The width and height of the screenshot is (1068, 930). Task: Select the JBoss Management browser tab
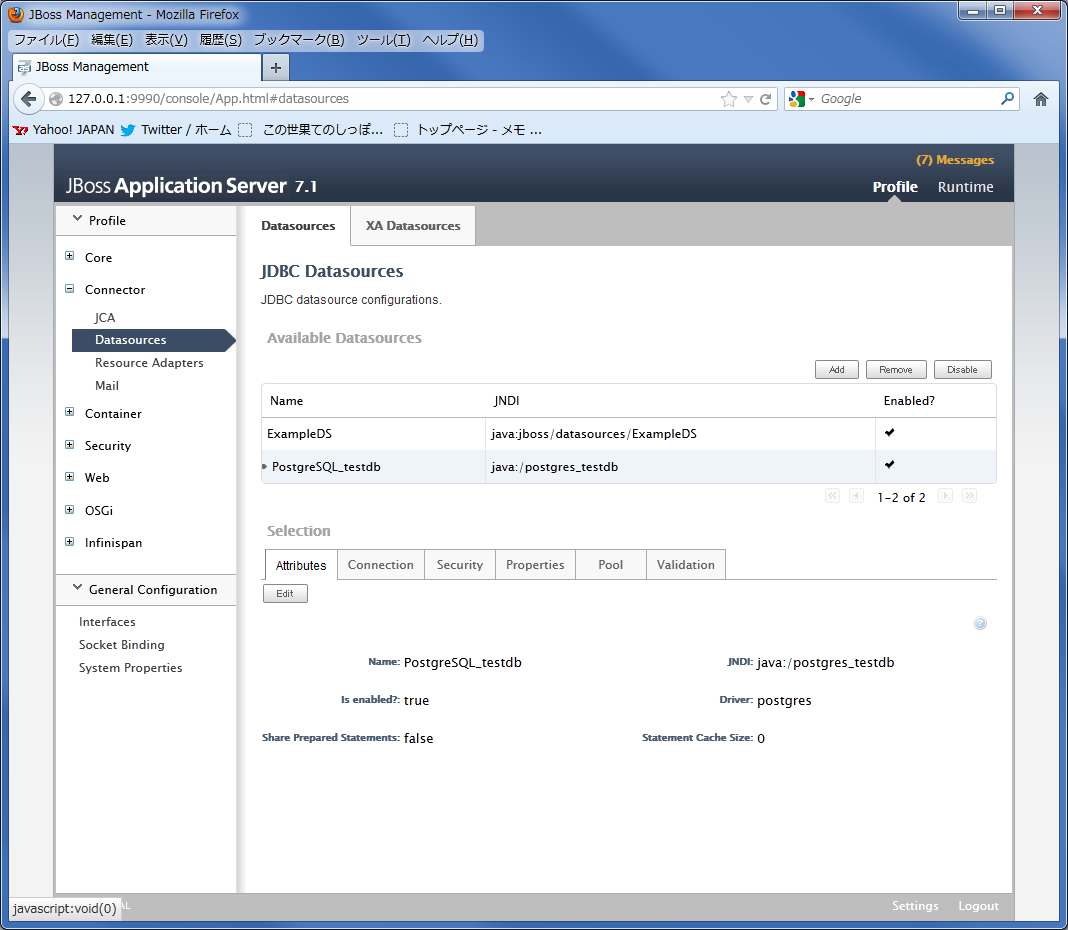coord(137,67)
